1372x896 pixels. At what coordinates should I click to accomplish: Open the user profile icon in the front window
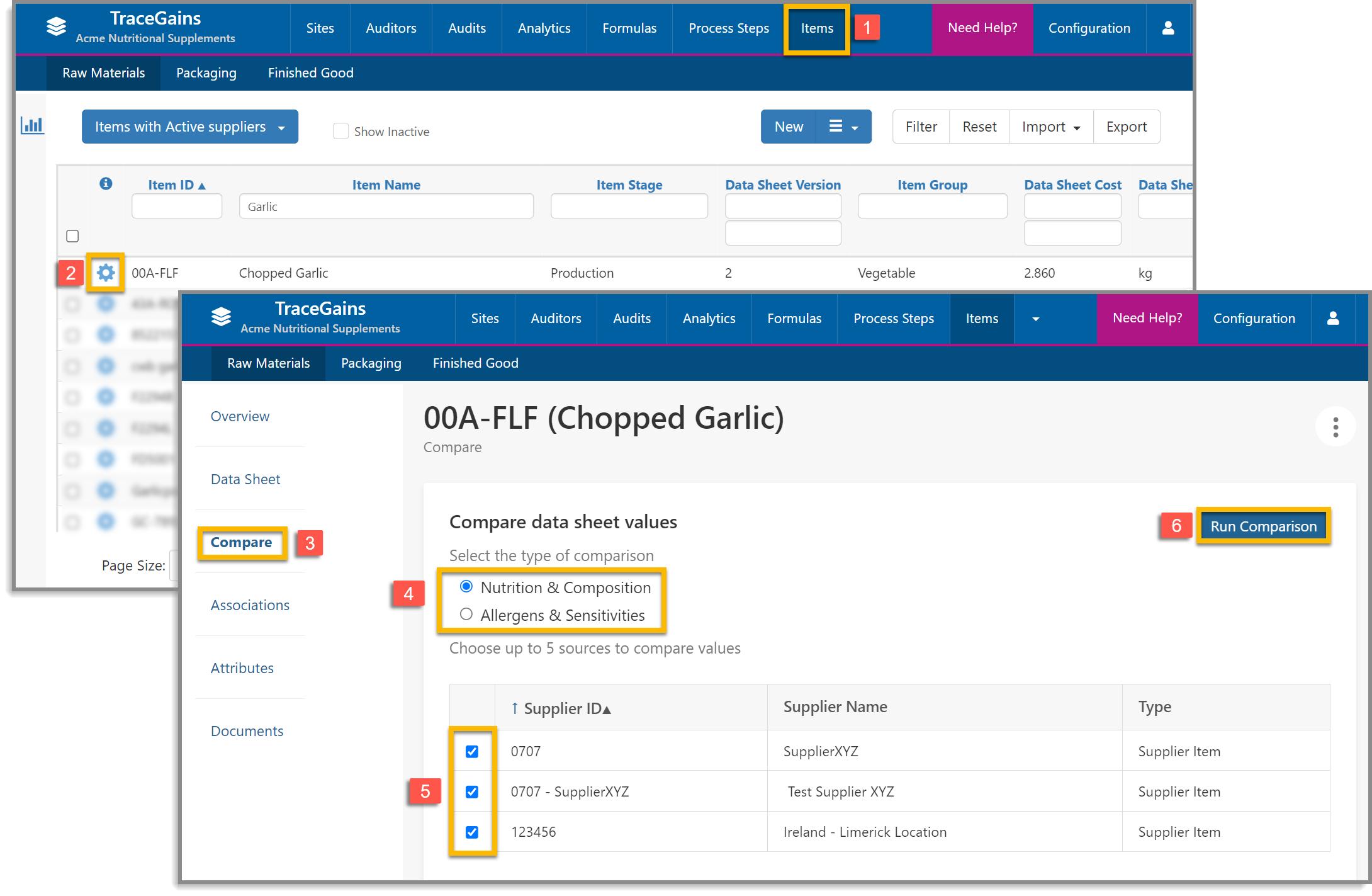click(x=1333, y=318)
